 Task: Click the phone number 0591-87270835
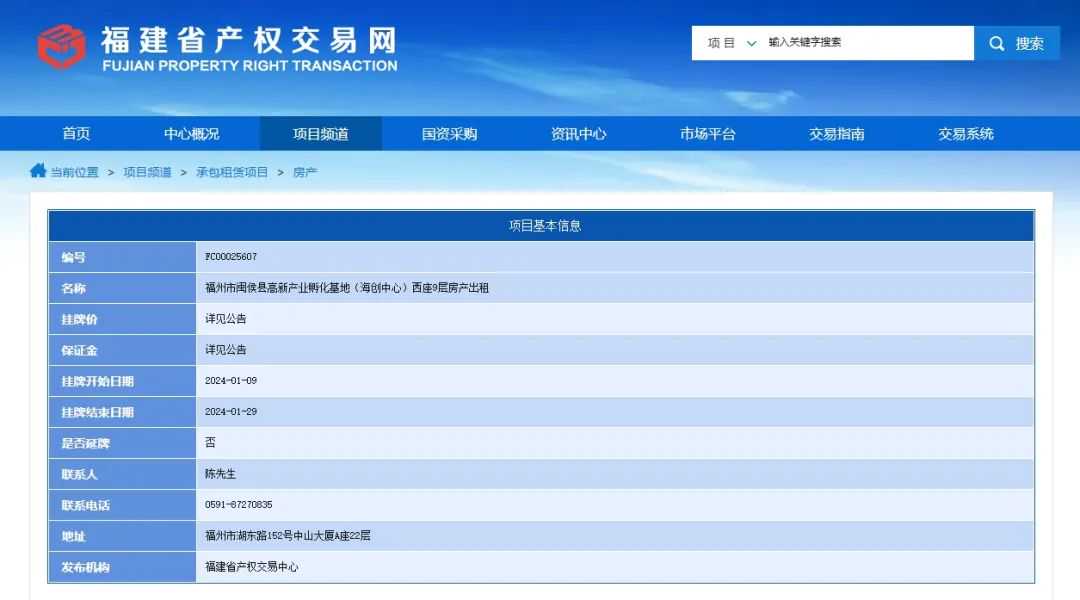click(239, 505)
